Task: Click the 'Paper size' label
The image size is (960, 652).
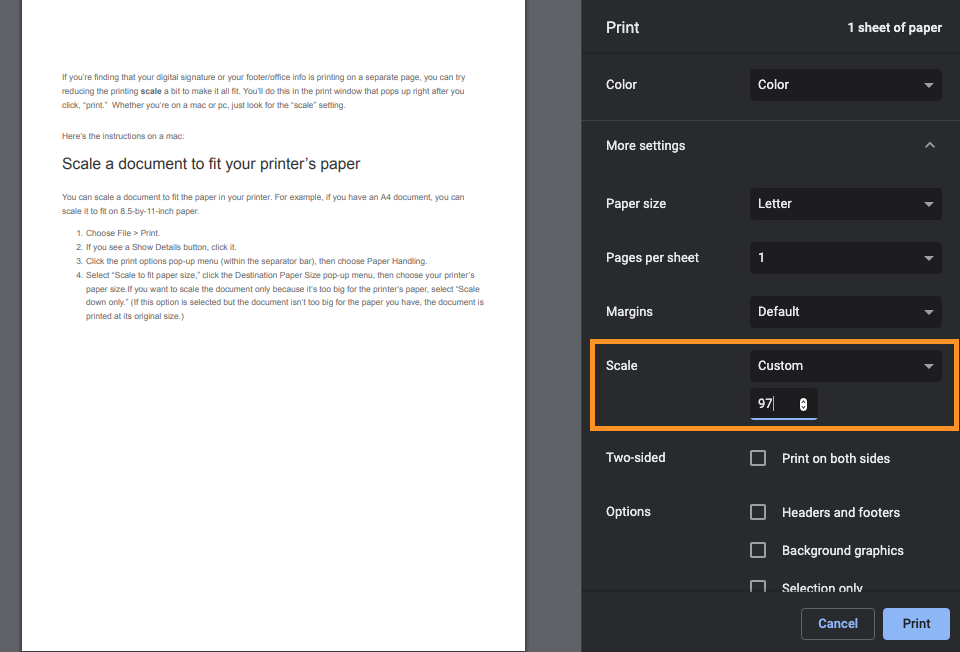Action: (636, 204)
